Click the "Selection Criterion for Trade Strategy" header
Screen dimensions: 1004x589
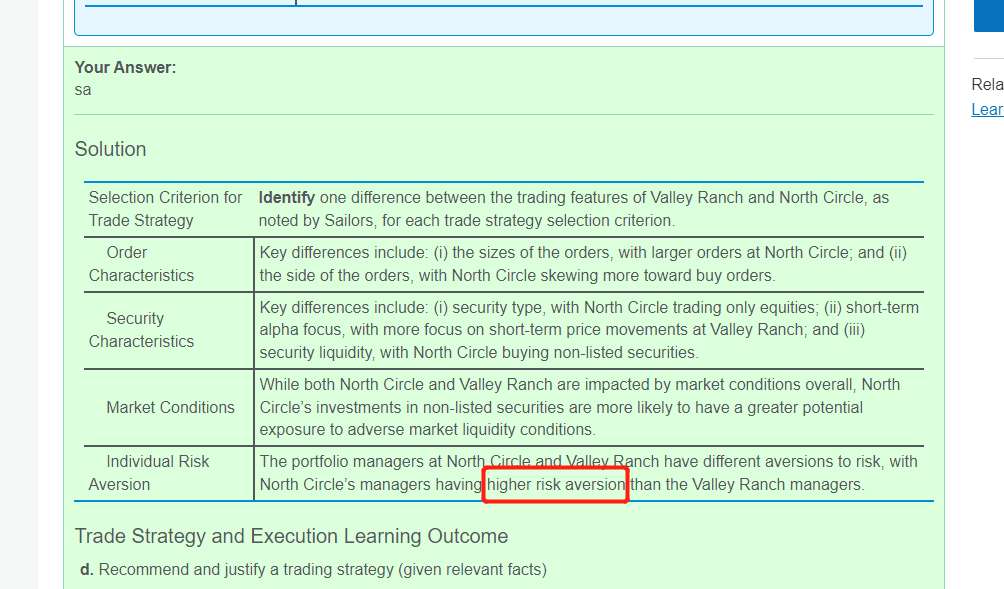click(165, 209)
